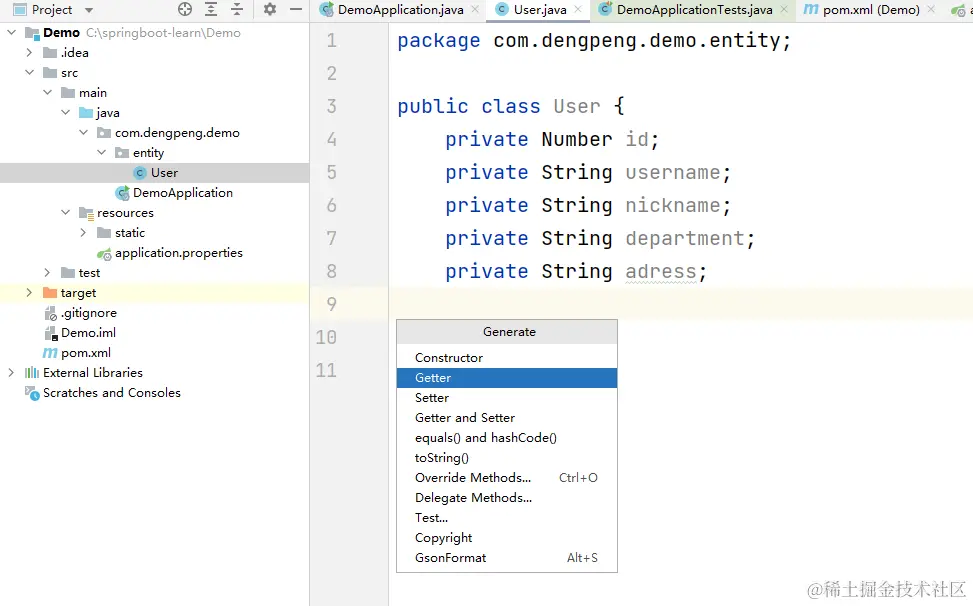Hide the Project tool window with minus icon

coord(296,9)
